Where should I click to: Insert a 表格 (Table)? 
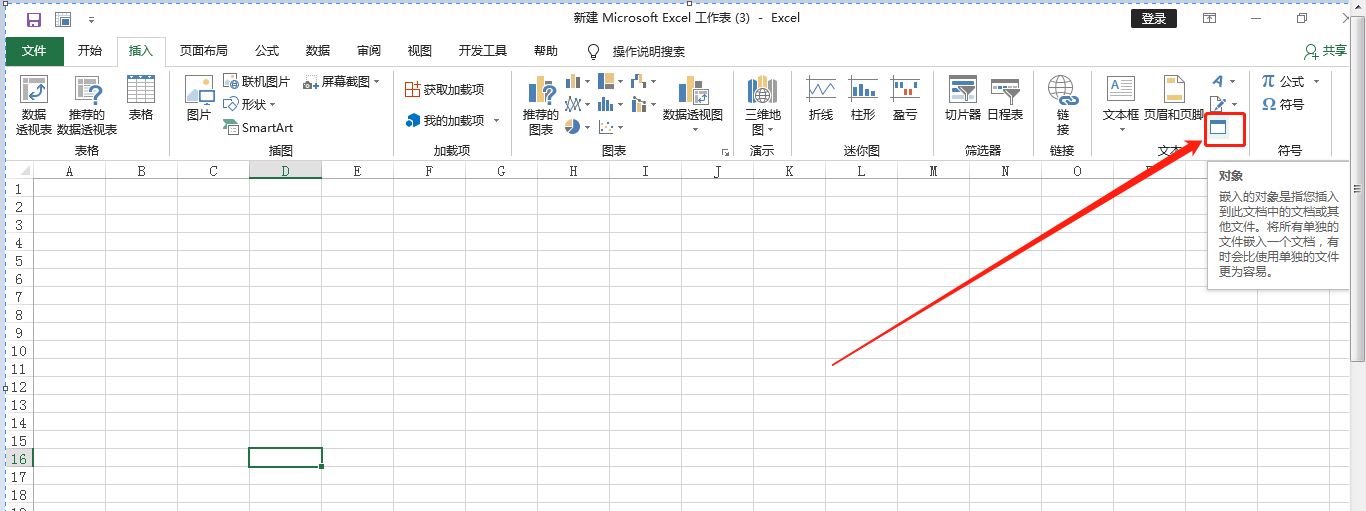pos(141,98)
